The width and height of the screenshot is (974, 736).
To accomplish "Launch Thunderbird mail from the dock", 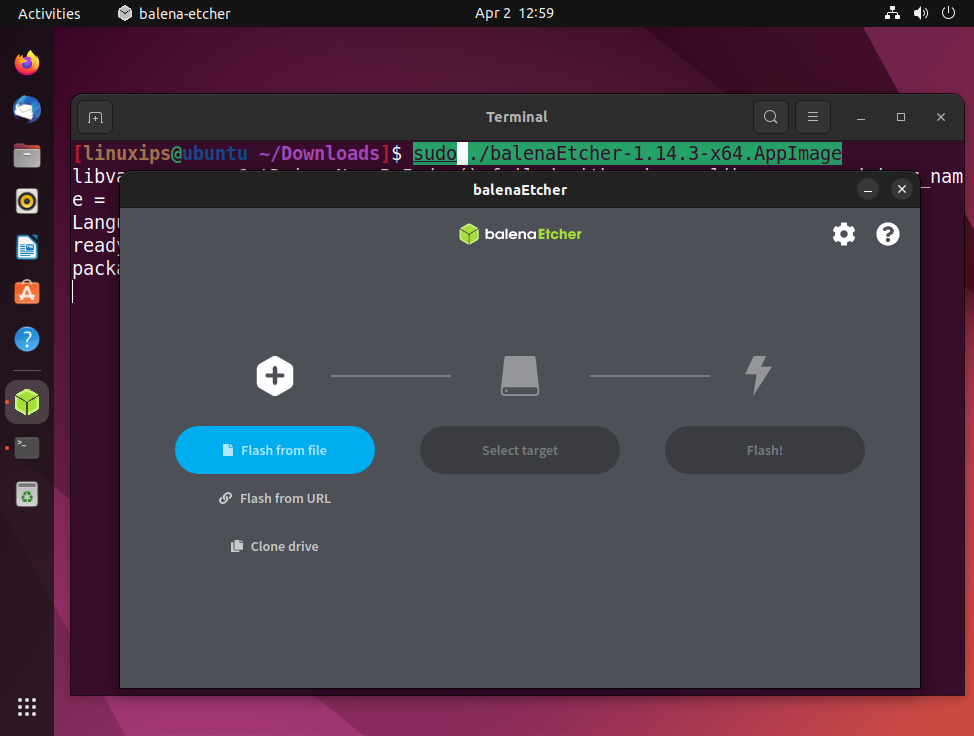I will point(27,109).
